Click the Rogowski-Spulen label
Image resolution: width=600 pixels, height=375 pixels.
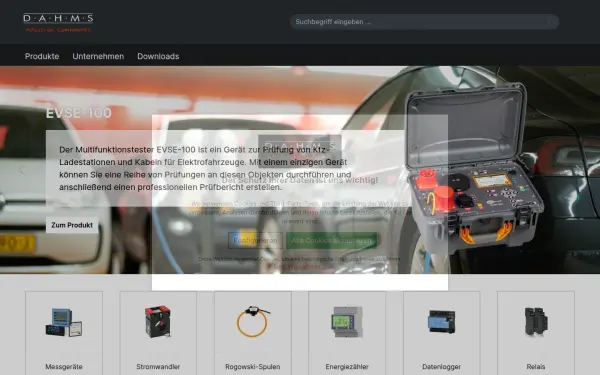click(253, 367)
